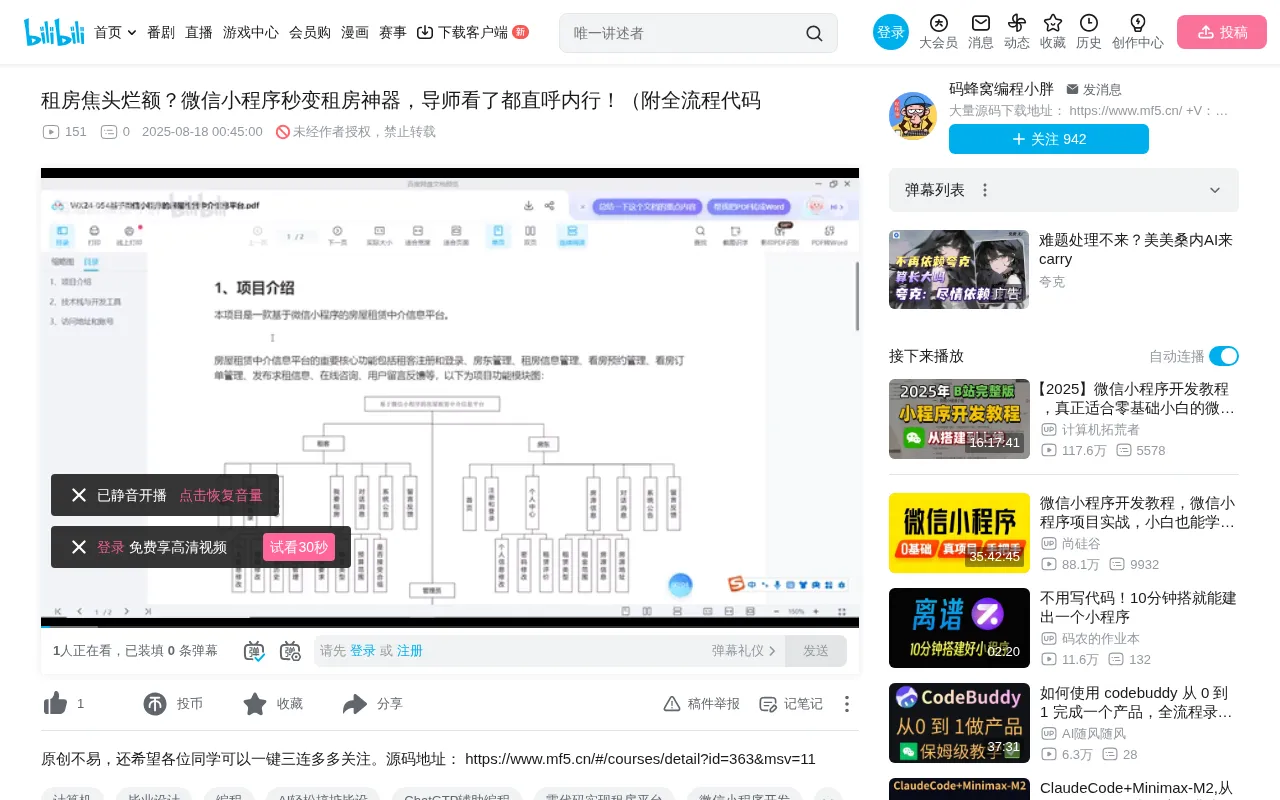Image resolution: width=1280 pixels, height=800 pixels.
Task: Click the 登录 avatar button
Action: 891,32
